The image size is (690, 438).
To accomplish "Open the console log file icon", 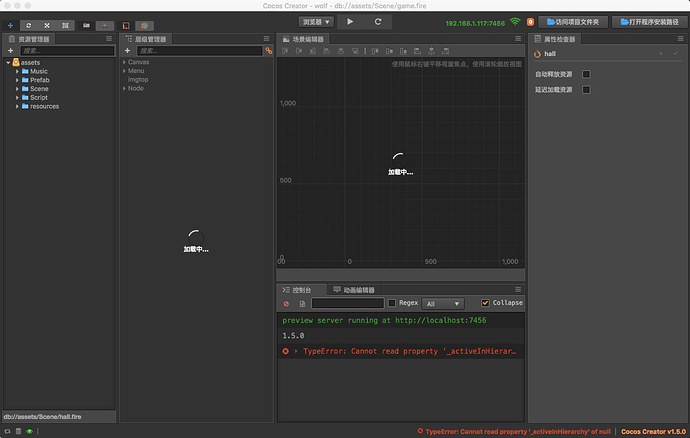I will click(x=302, y=303).
